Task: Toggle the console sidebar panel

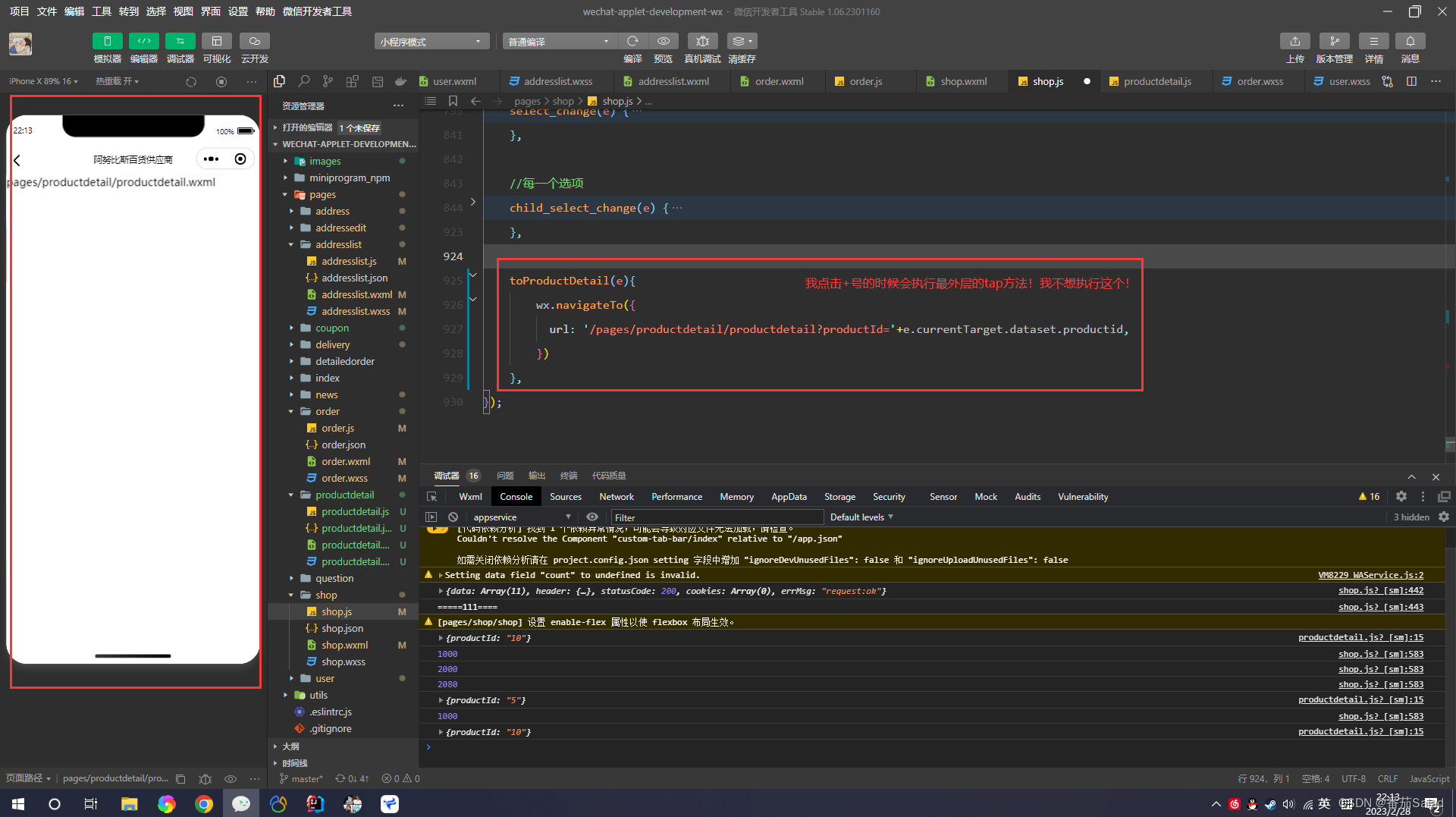Action: click(x=431, y=517)
